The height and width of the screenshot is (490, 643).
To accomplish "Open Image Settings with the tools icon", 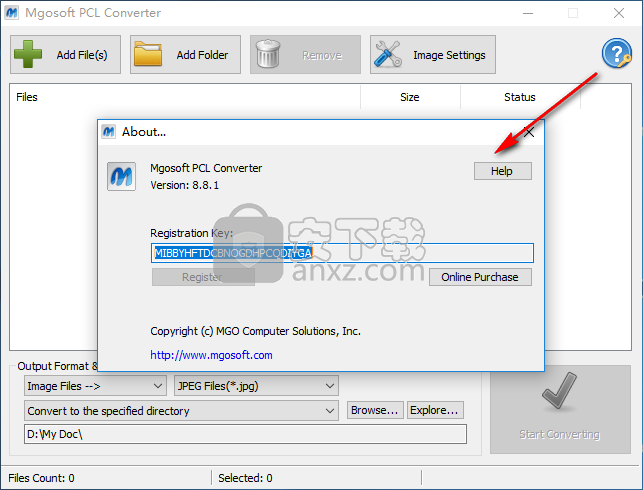I will tap(433, 55).
